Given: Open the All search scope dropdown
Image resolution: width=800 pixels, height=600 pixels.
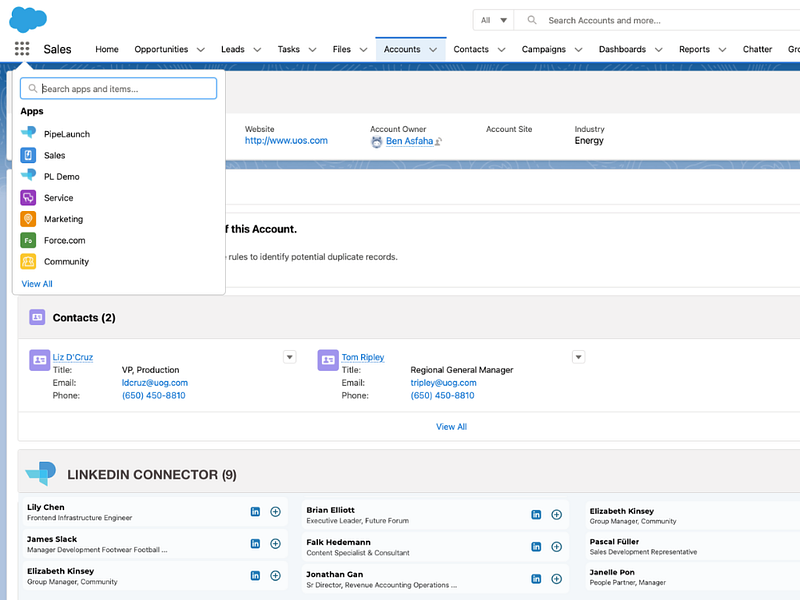Looking at the screenshot, I should [494, 20].
